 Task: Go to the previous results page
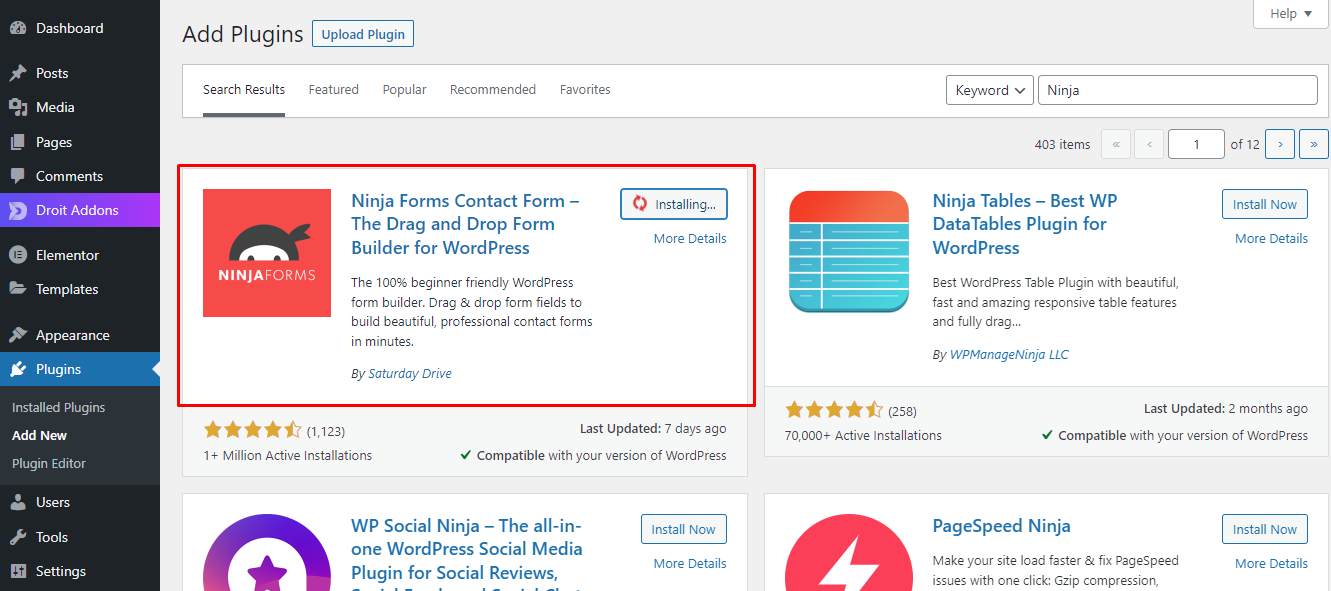pos(1149,144)
